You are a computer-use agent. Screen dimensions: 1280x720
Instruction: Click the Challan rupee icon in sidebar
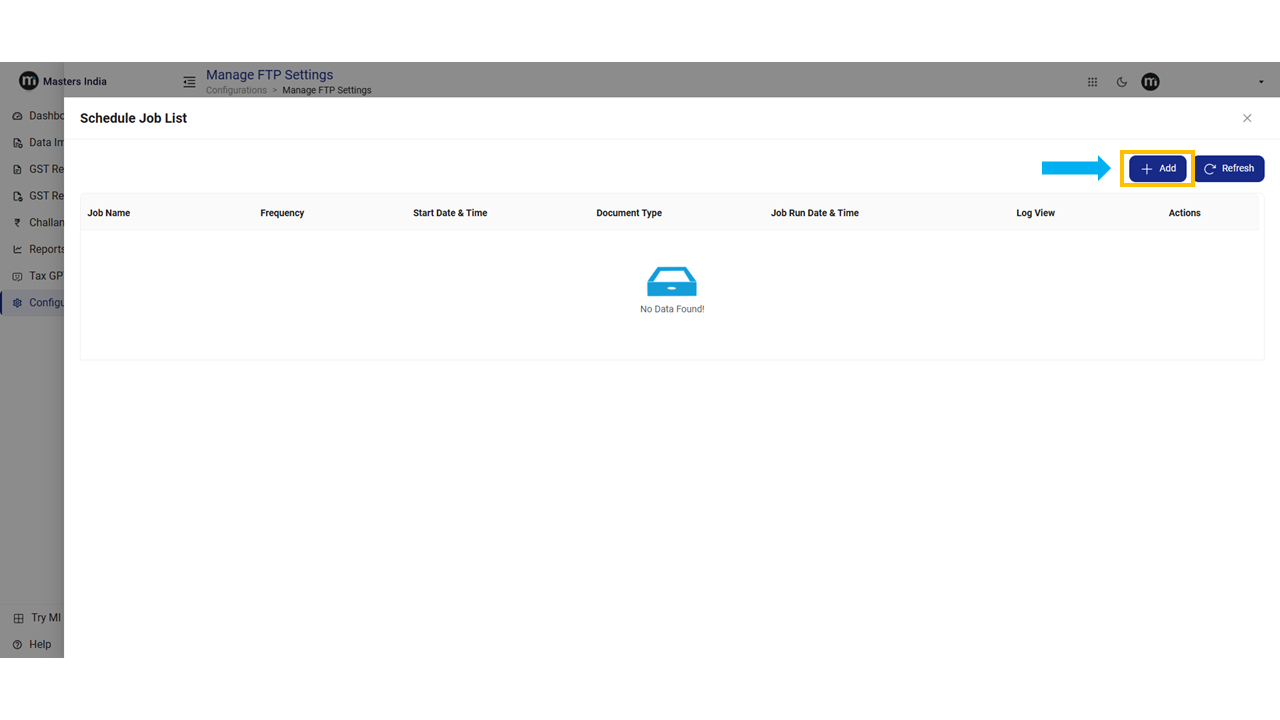click(18, 223)
